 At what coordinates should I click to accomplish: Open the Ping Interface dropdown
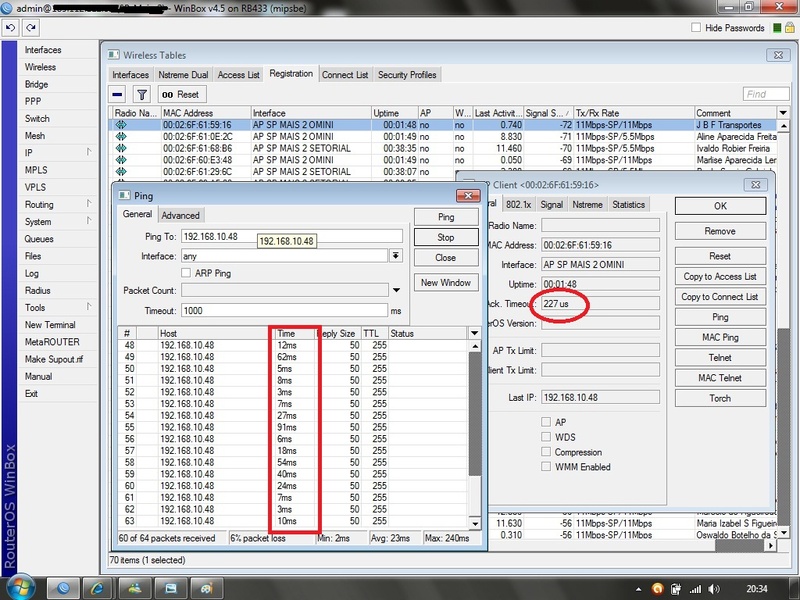coord(396,256)
